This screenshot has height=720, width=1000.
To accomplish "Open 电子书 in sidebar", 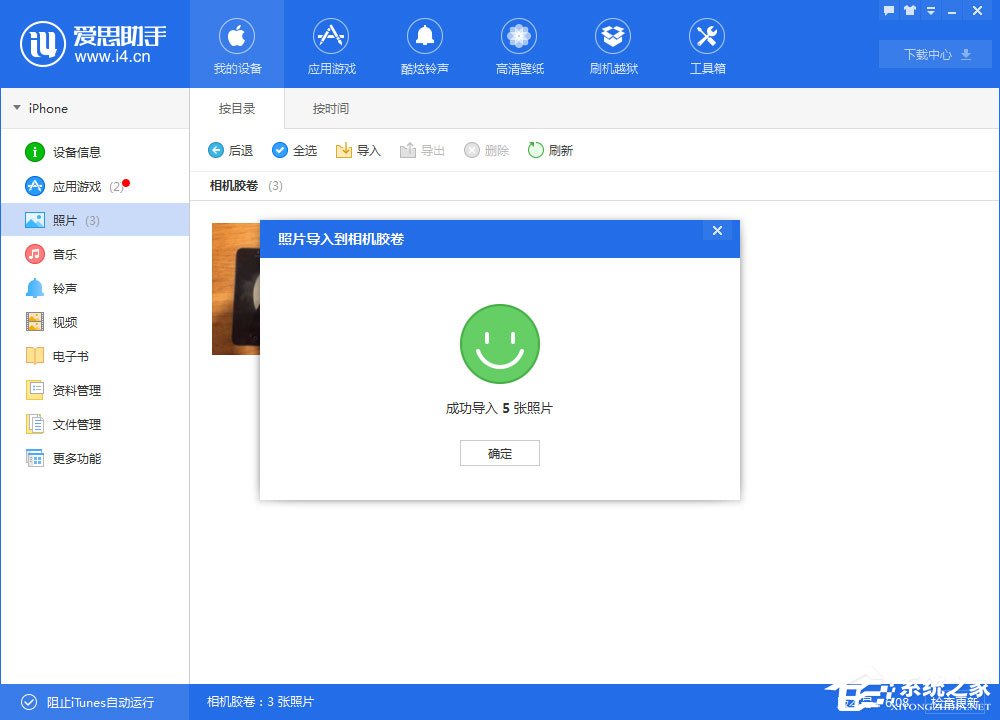I will click(x=95, y=356).
